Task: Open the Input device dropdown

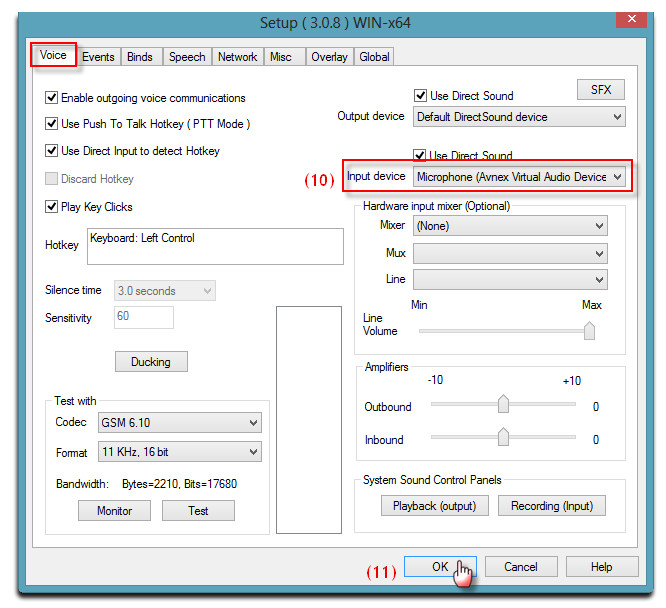Action: point(519,176)
